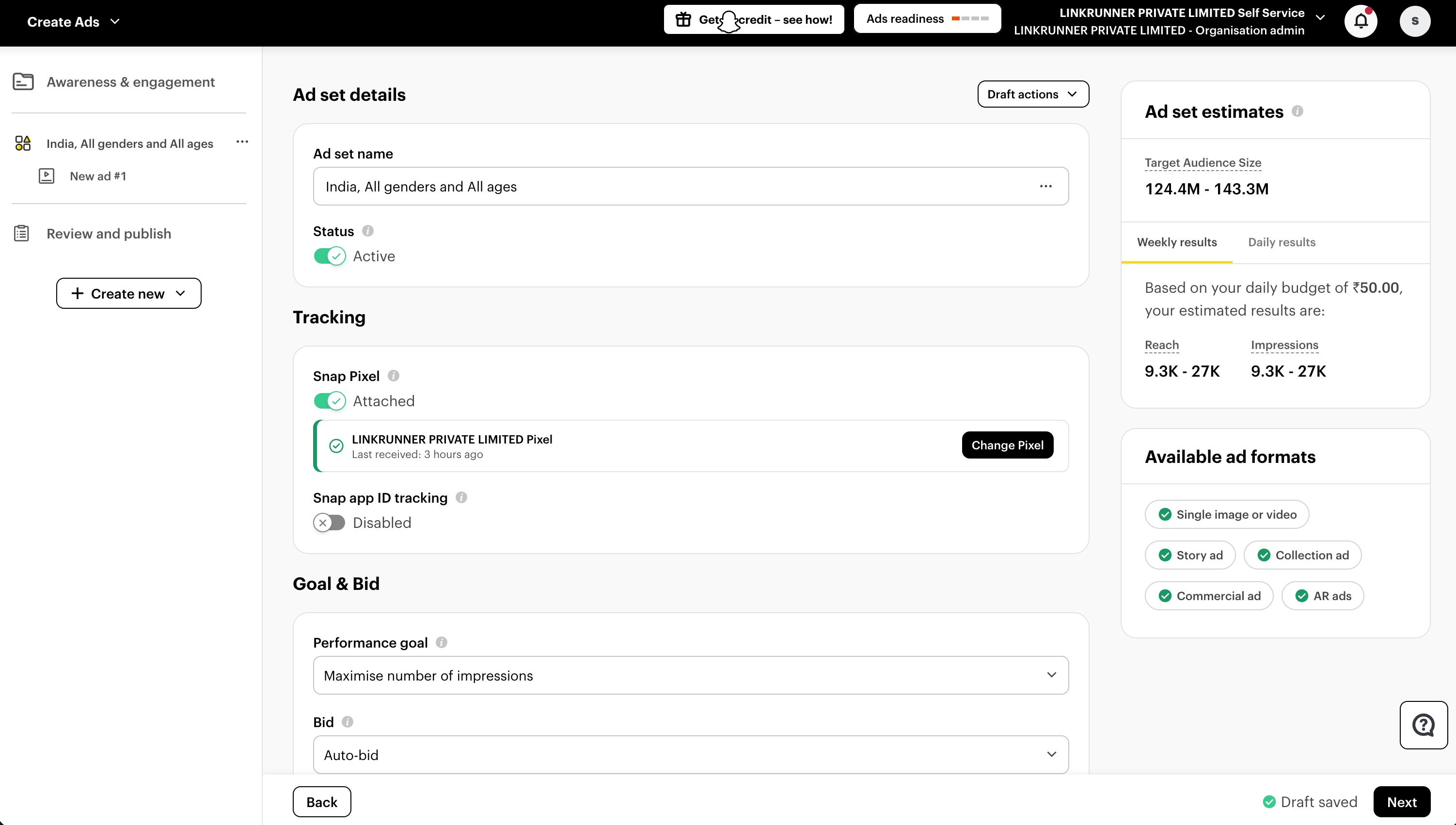
Task: Show info for Snap app ID tracking
Action: [x=461, y=497]
